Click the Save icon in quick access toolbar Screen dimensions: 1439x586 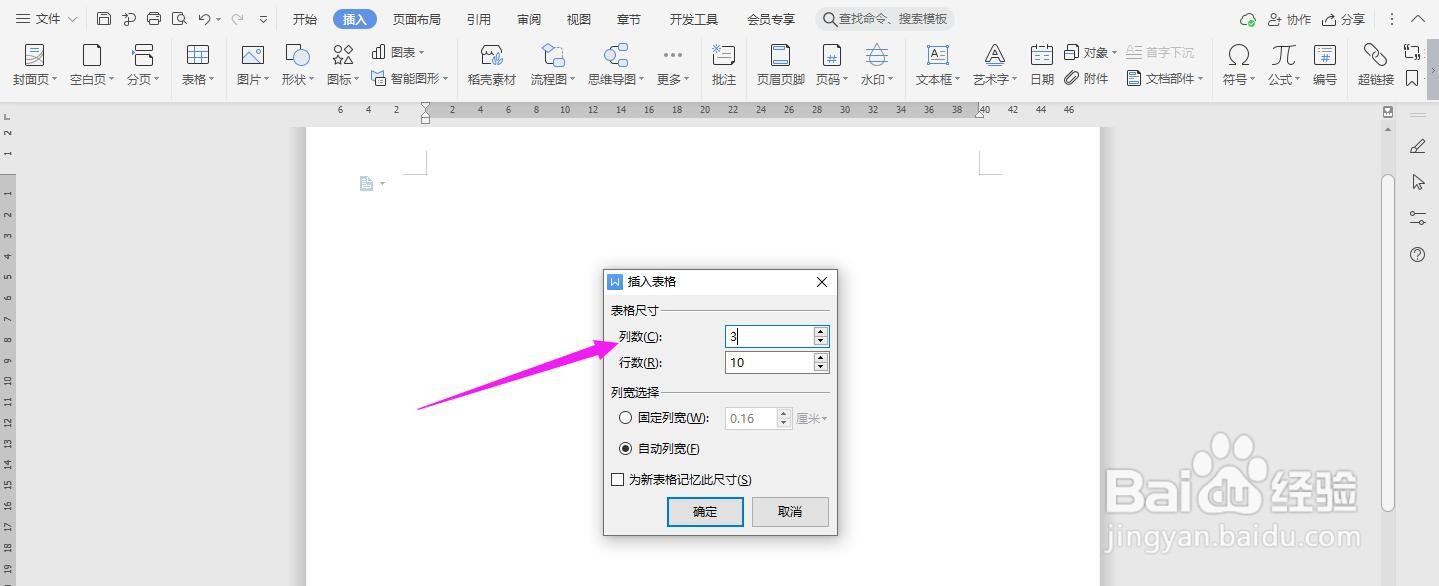(104, 19)
